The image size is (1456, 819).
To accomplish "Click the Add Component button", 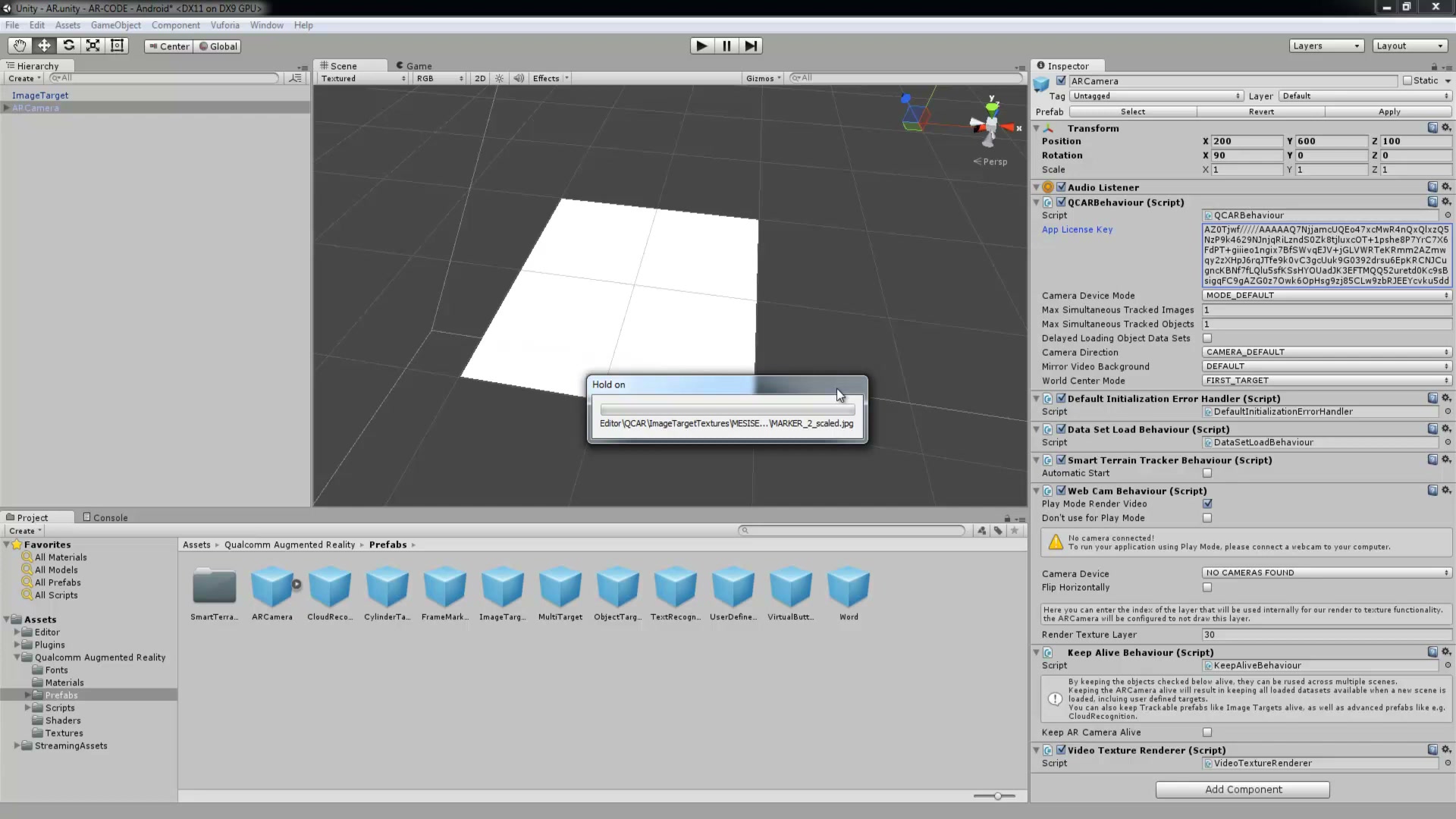I will click(1243, 789).
